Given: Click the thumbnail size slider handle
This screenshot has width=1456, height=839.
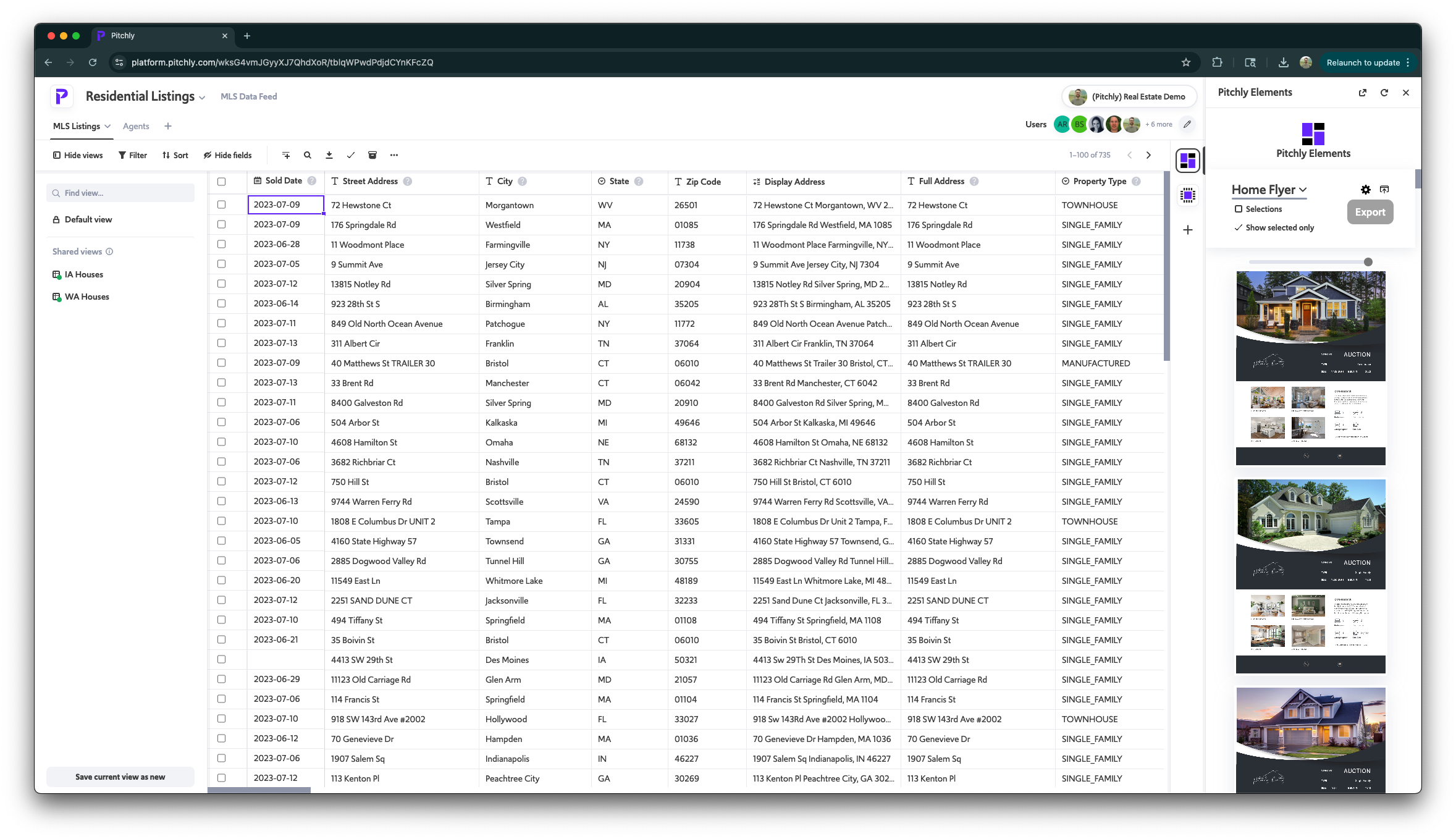Looking at the screenshot, I should coord(1368,262).
